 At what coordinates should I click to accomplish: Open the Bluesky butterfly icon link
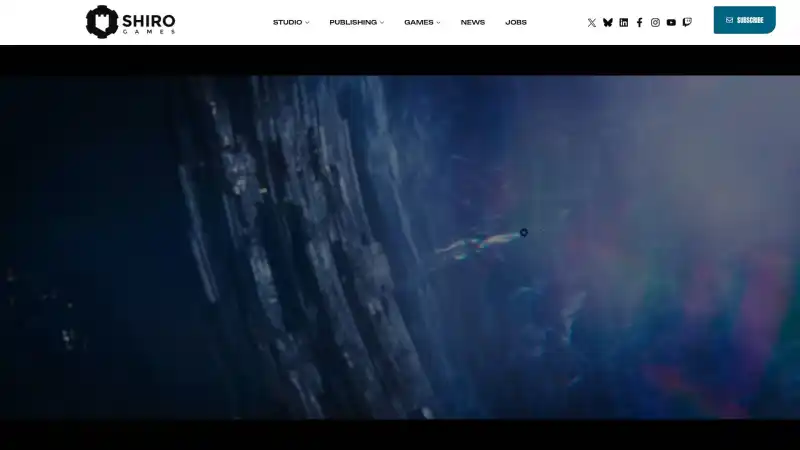coord(608,22)
